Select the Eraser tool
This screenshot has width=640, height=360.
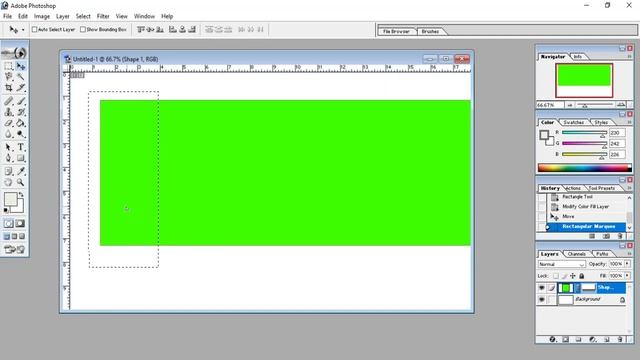[9, 123]
